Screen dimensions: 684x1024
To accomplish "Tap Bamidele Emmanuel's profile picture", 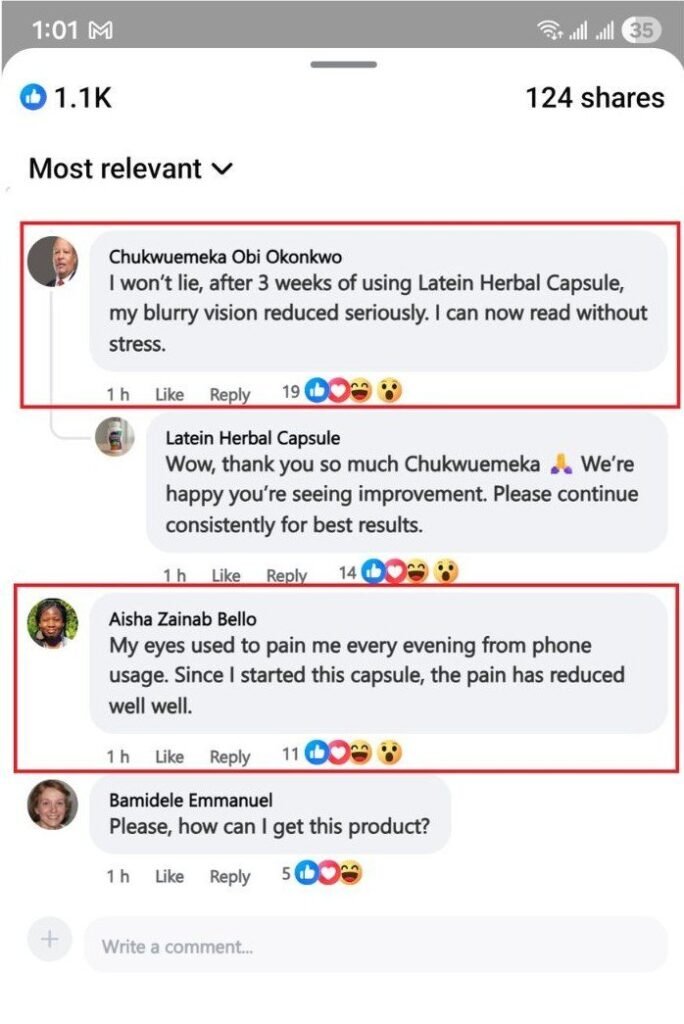I will point(52,804).
